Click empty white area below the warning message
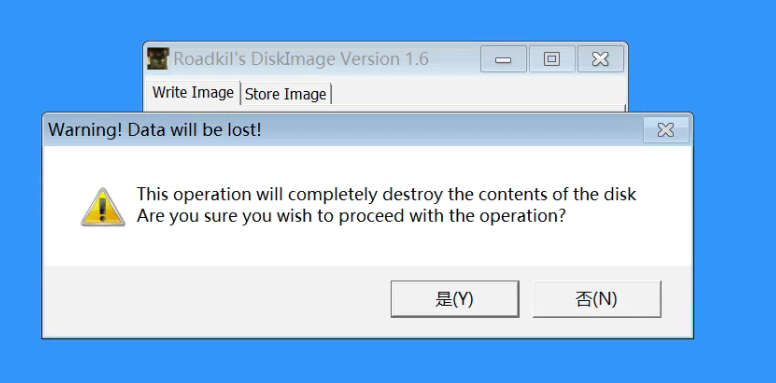Screen dimensions: 776x383 (366, 246)
